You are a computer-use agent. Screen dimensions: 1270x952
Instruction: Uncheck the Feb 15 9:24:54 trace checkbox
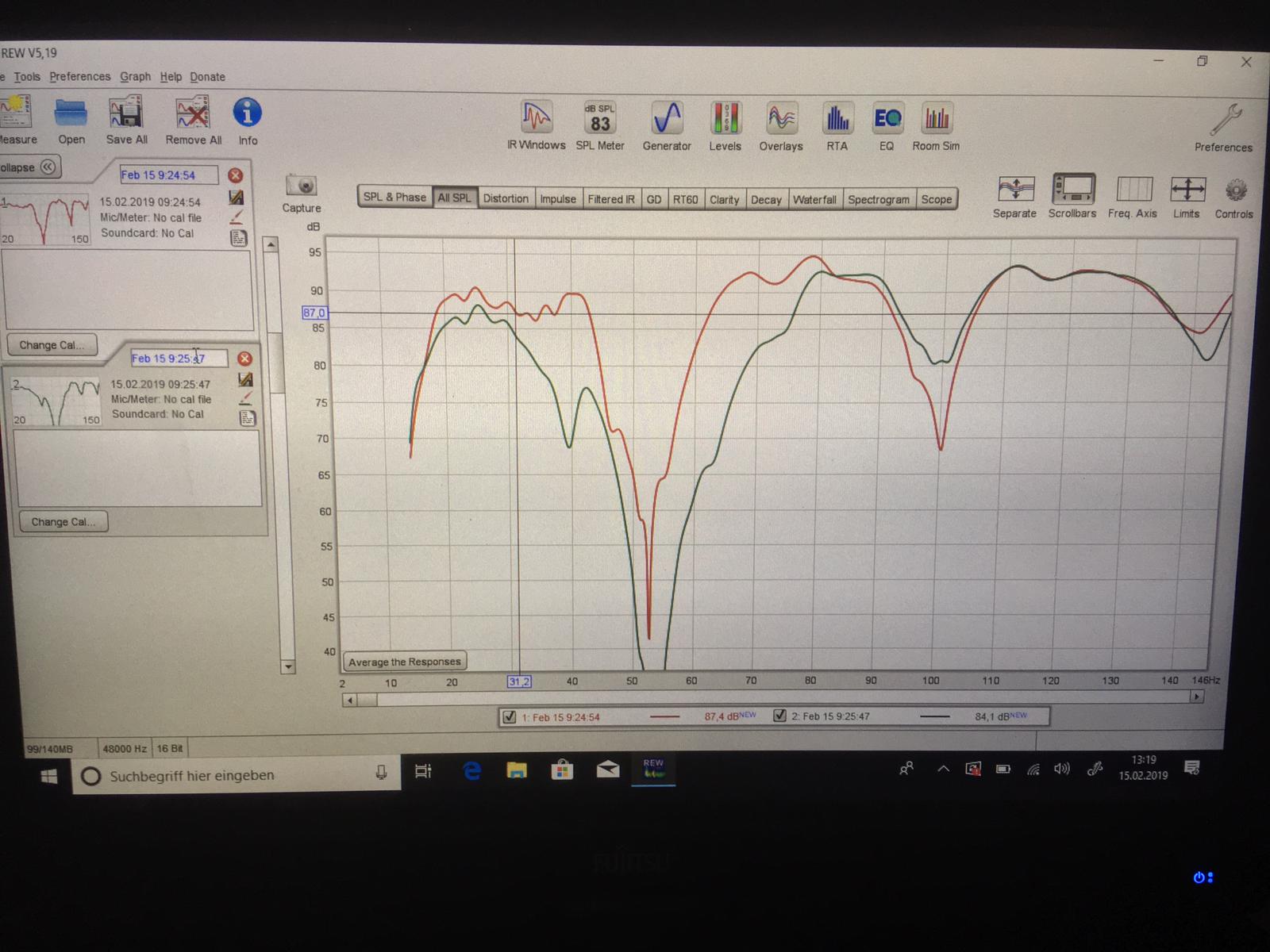510,717
